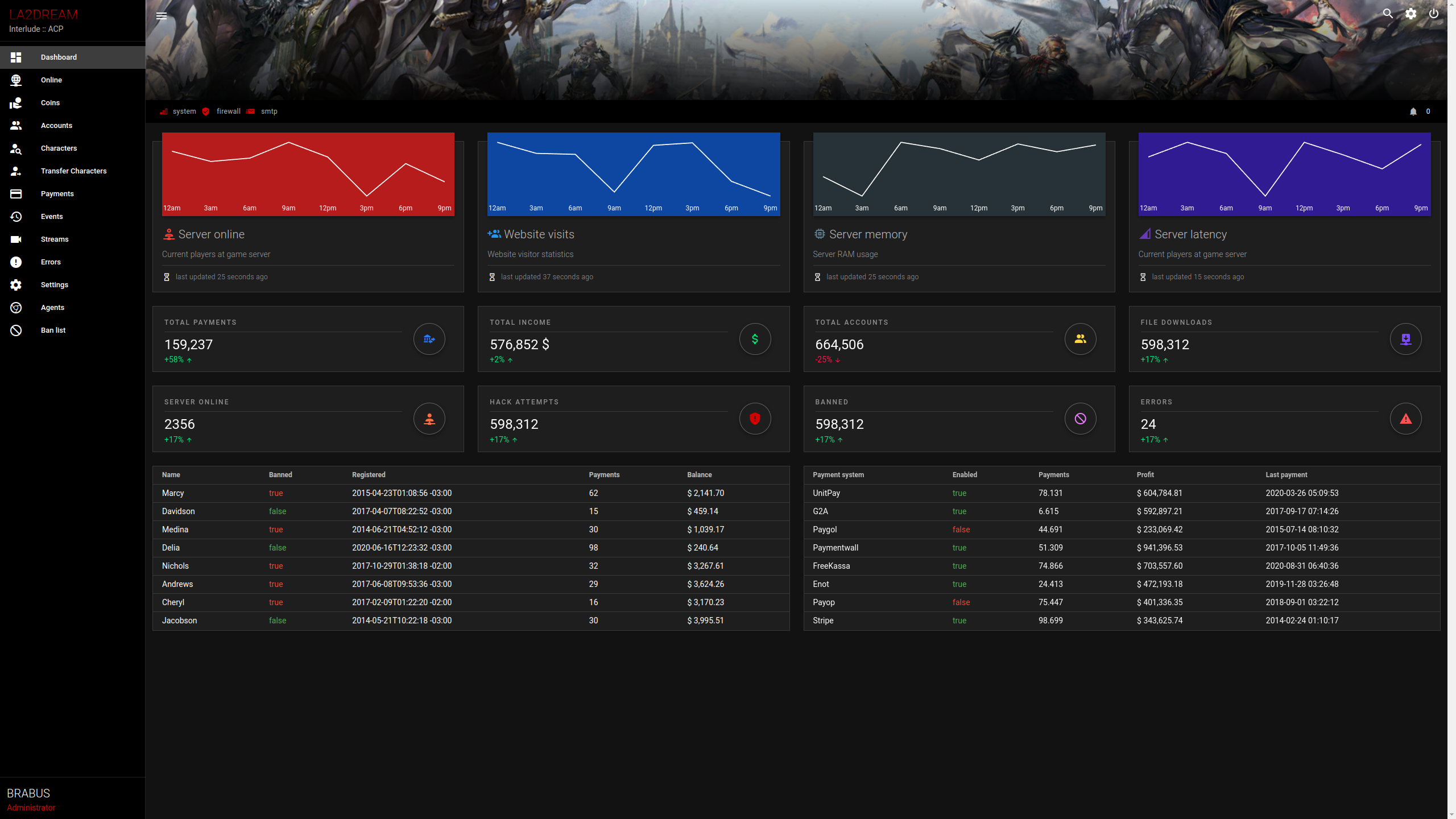This screenshot has height=819, width=1456.
Task: Select the Paymentwall payment system row
Action: point(835,548)
